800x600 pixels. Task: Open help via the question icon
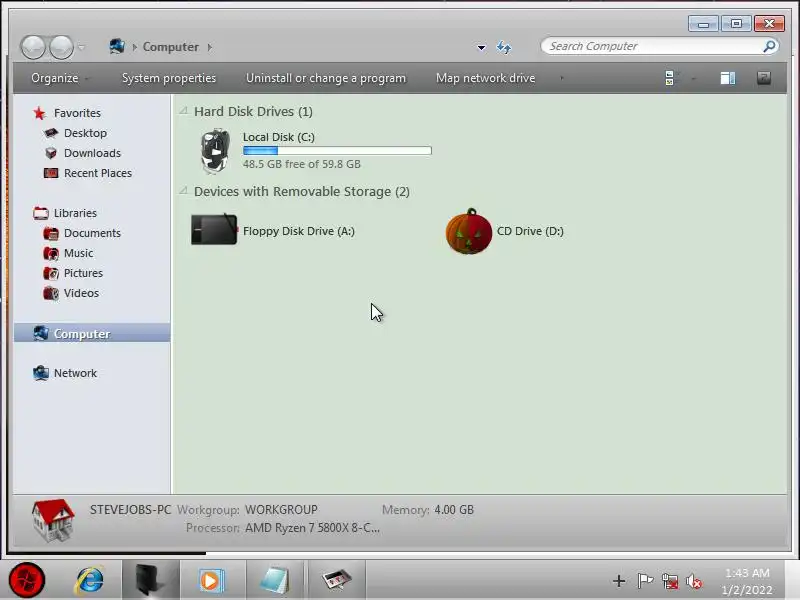[x=764, y=78]
